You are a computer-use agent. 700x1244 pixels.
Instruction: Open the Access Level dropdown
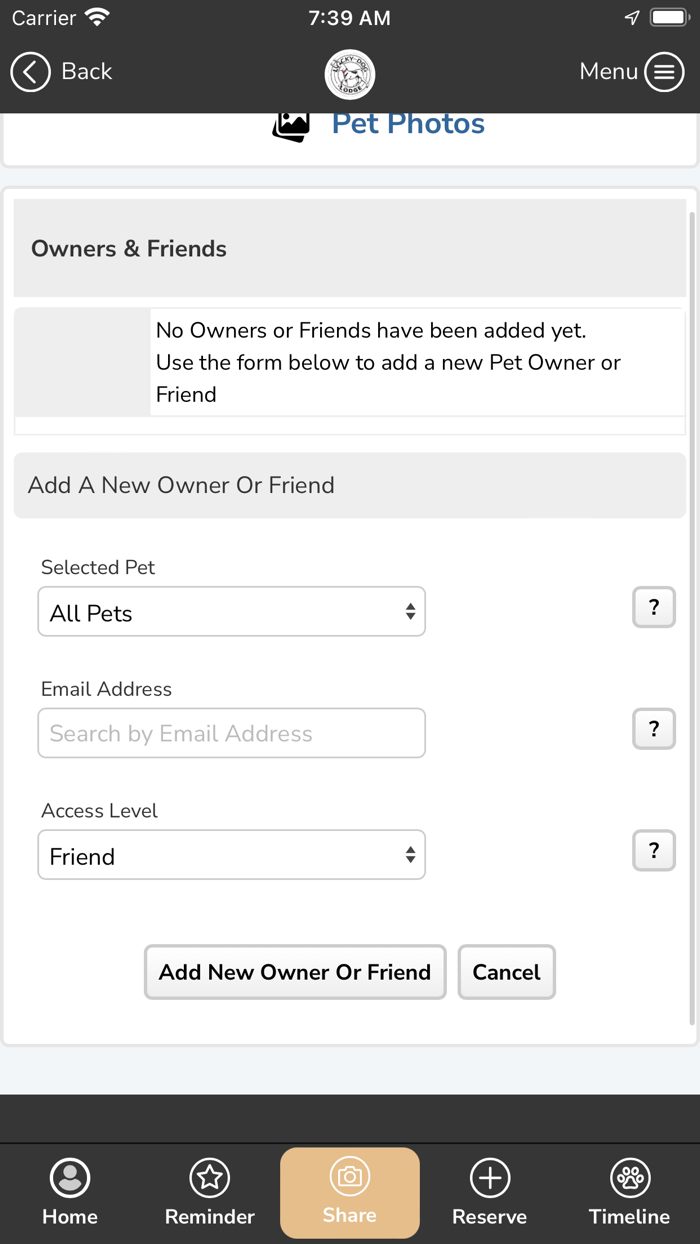[x=231, y=855]
